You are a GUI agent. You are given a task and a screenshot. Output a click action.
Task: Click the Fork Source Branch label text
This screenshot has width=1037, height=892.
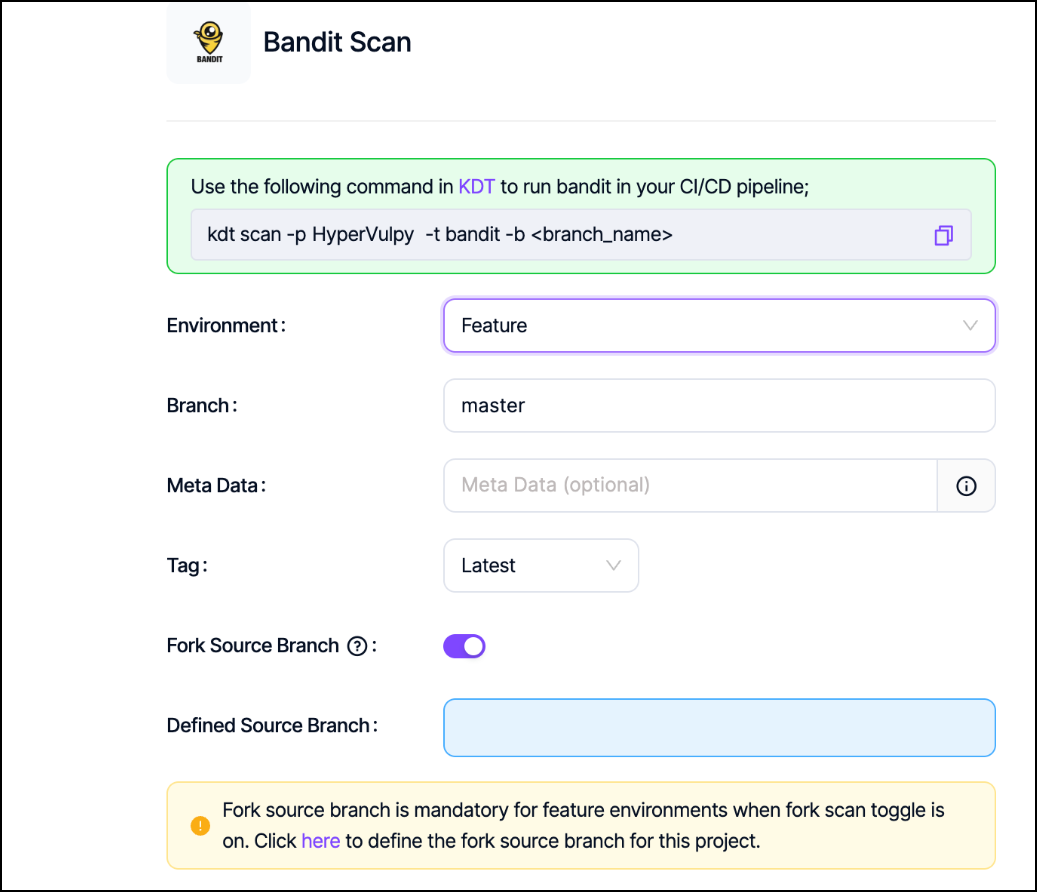click(253, 646)
